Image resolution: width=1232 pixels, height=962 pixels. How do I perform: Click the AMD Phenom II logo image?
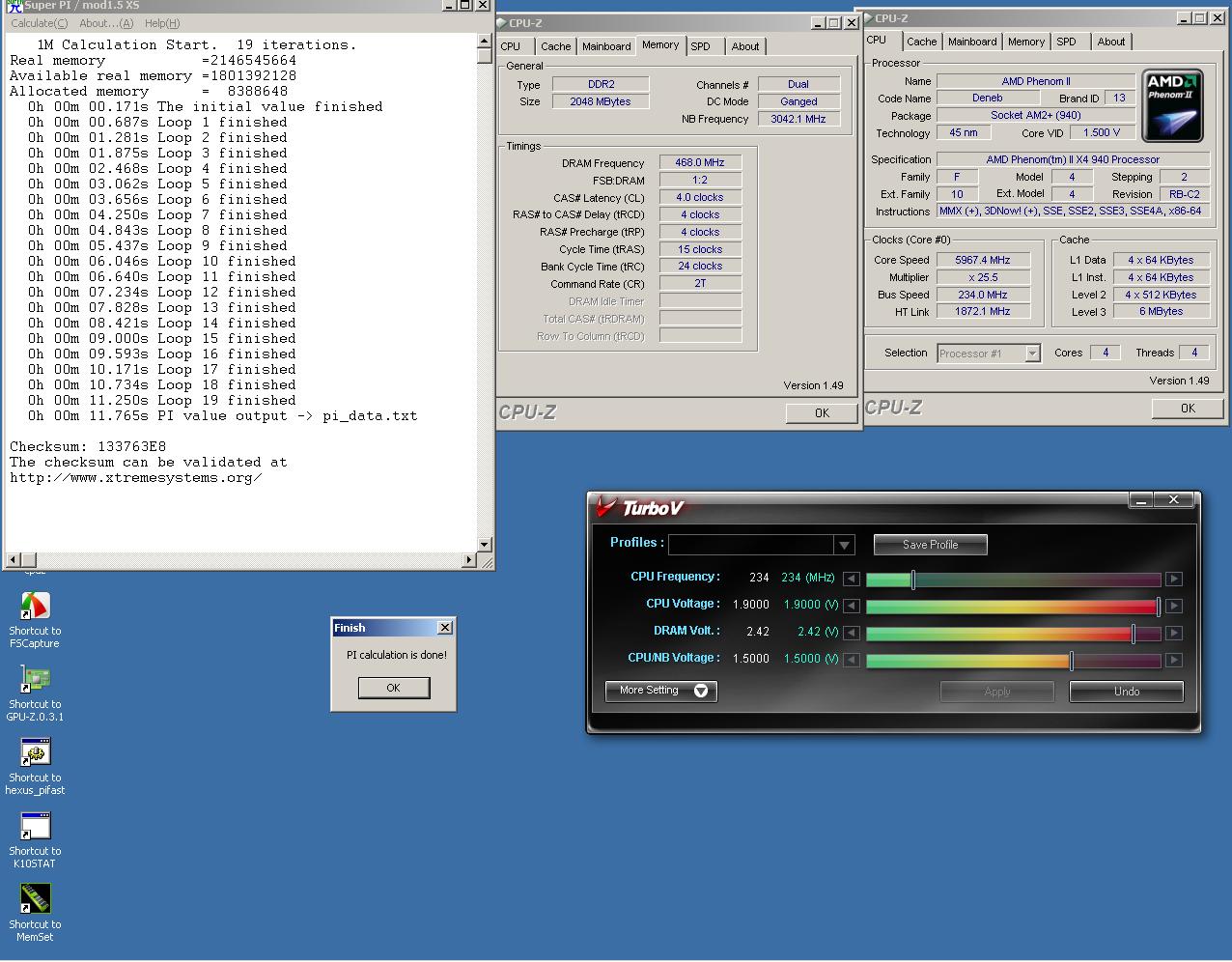(x=1172, y=105)
